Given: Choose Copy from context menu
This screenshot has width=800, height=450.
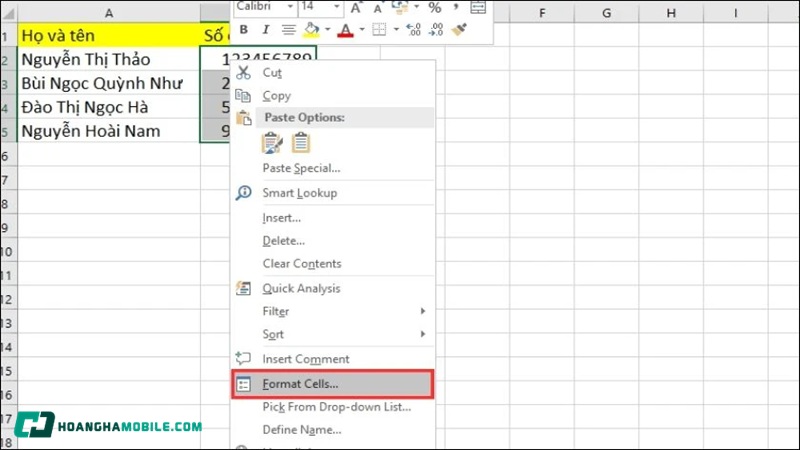Looking at the screenshot, I should [x=333, y=95].
